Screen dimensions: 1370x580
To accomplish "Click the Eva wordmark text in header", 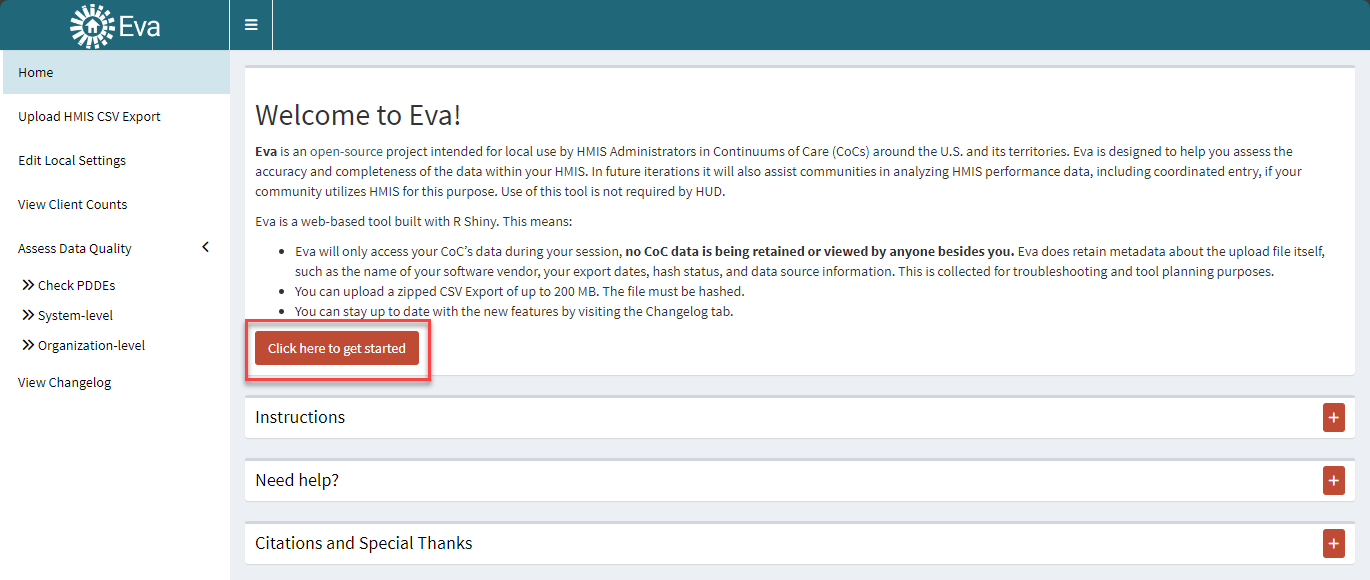I will click(139, 26).
